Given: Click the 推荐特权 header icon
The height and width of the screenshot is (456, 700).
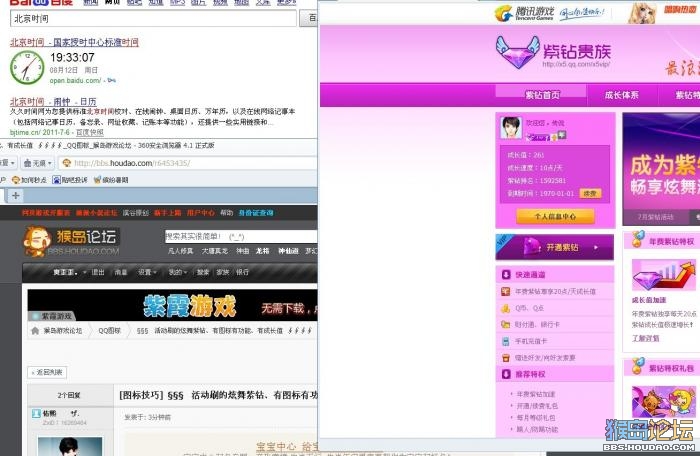Looking at the screenshot, I should click(x=506, y=374).
